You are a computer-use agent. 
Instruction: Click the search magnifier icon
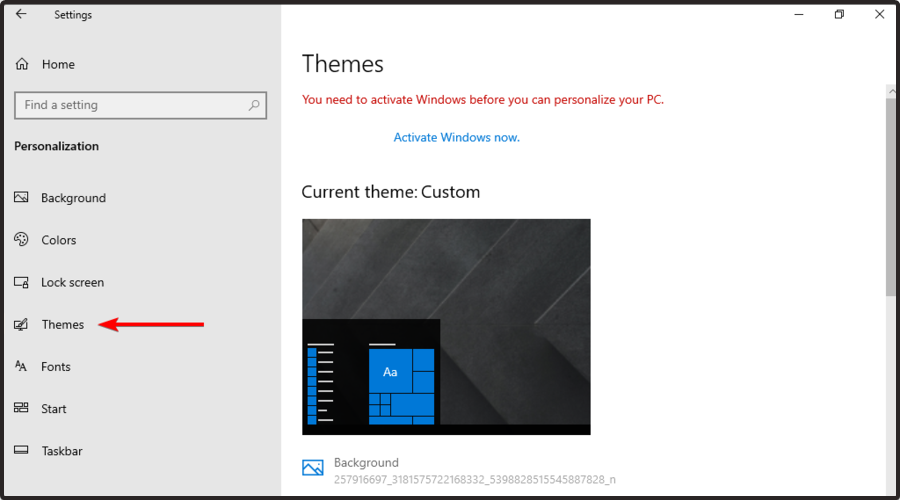point(254,105)
